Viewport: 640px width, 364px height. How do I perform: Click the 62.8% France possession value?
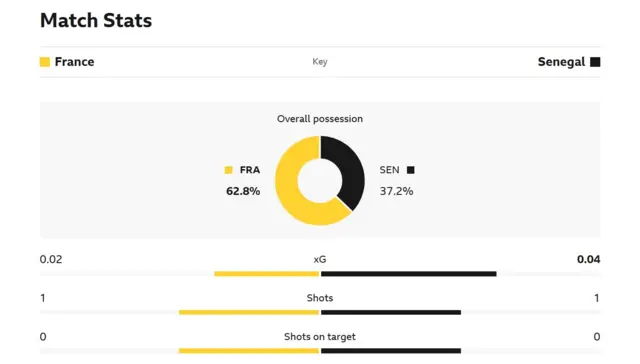[x=243, y=191]
